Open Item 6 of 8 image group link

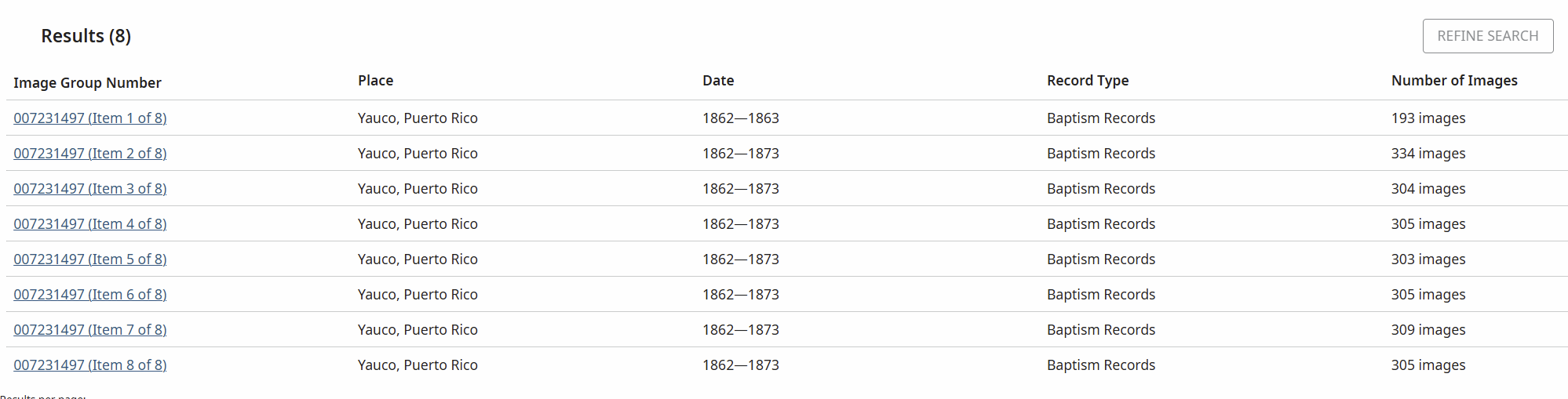coord(89,295)
